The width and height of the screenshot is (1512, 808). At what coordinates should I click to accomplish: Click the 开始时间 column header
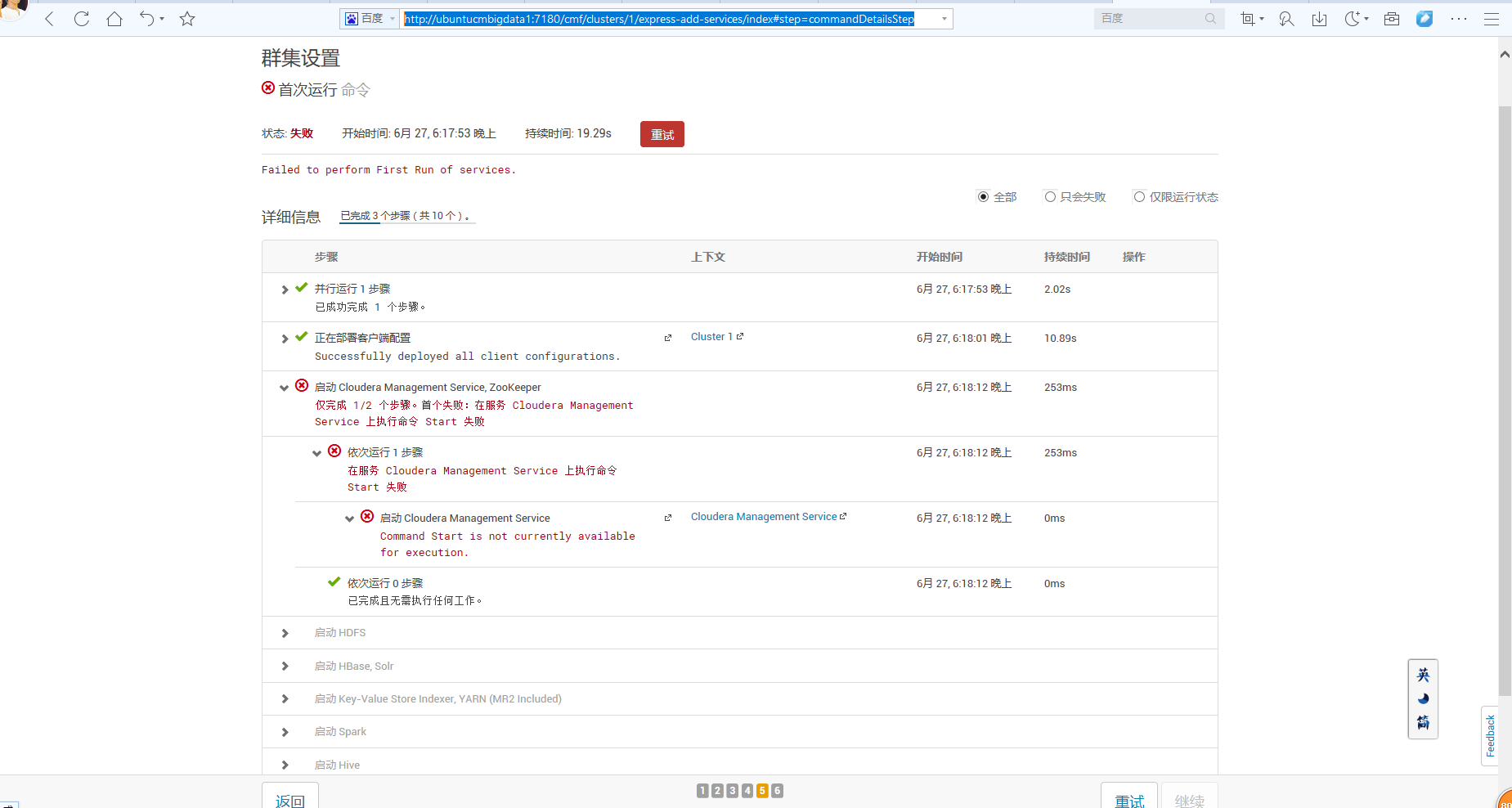coord(940,257)
